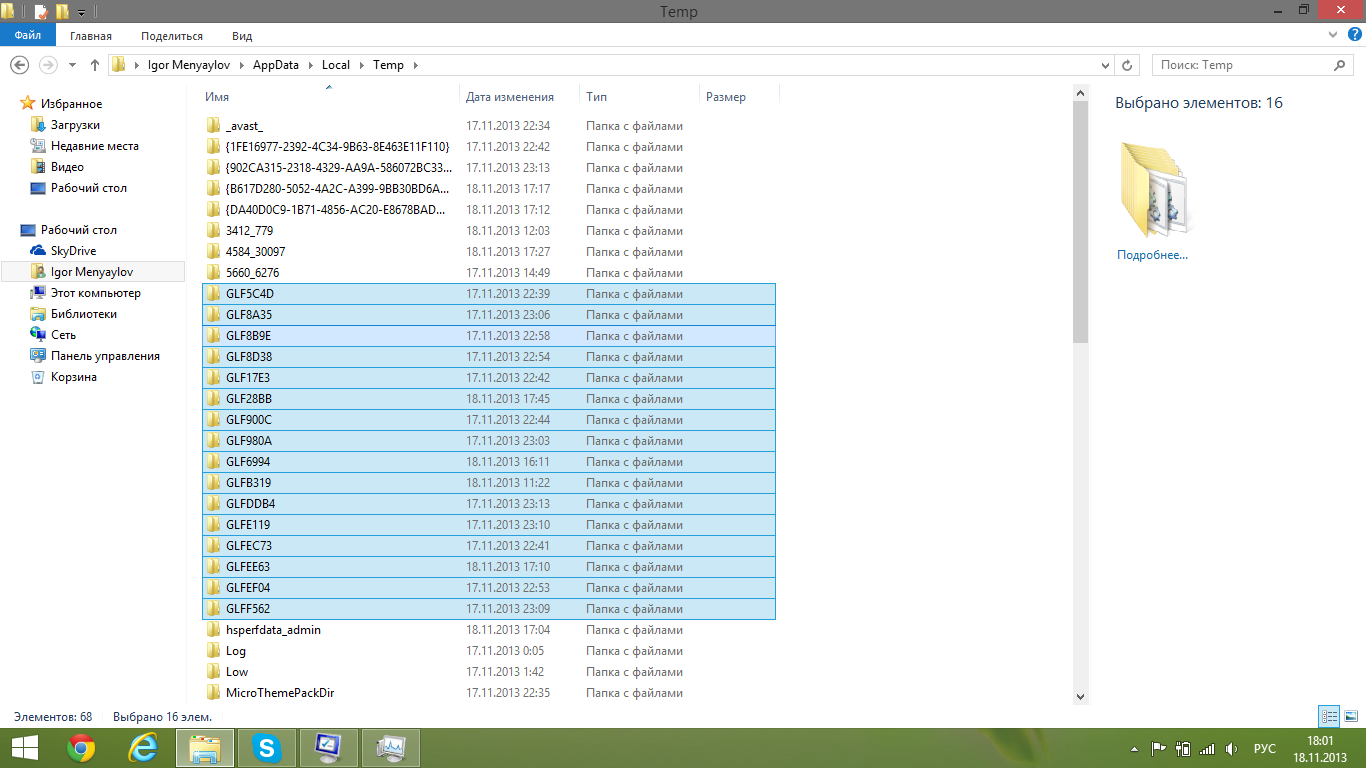Open recent locations dropdown arrow
The height and width of the screenshot is (768, 1366).
[x=72, y=65]
